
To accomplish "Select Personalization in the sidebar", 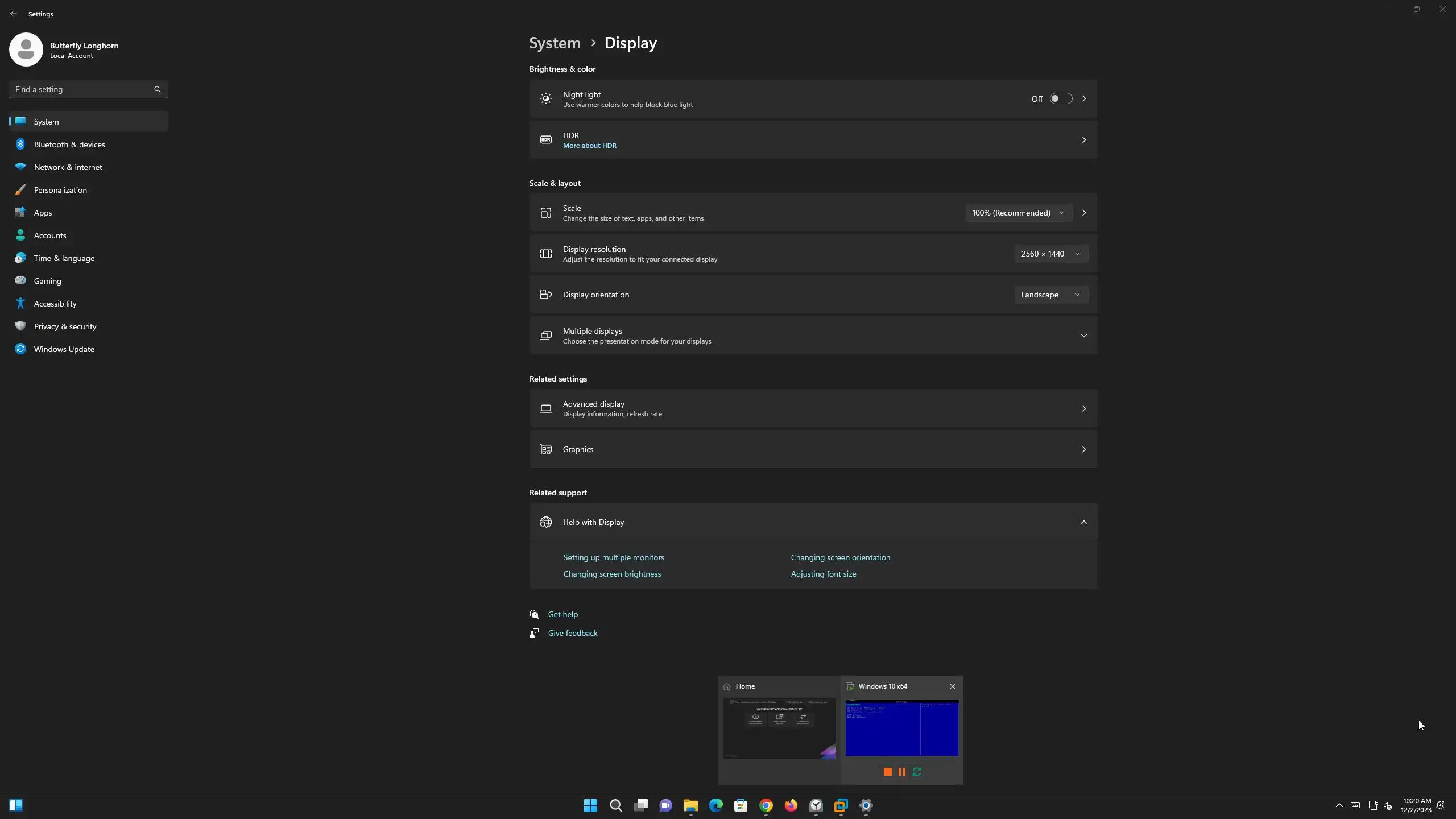I will click(60, 190).
